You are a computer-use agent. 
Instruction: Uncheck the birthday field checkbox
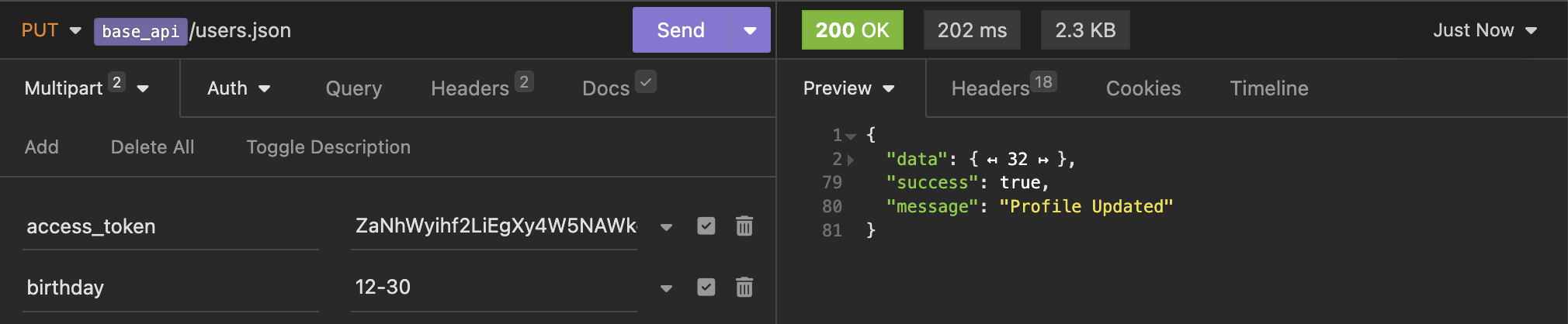pyautogui.click(x=706, y=288)
